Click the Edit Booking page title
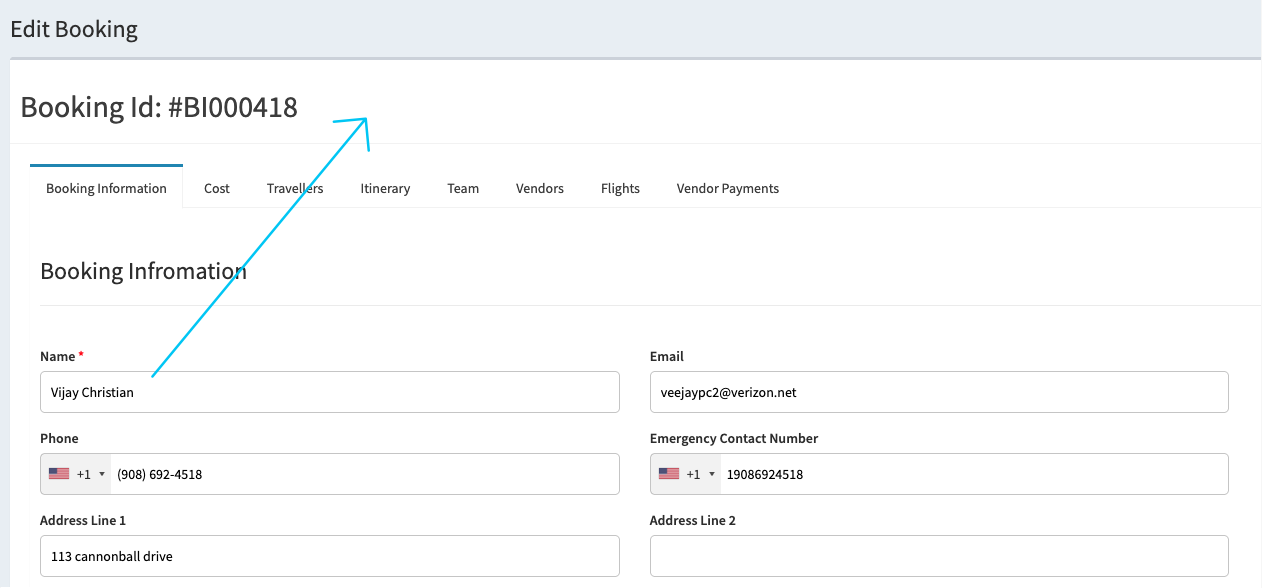 point(74,29)
